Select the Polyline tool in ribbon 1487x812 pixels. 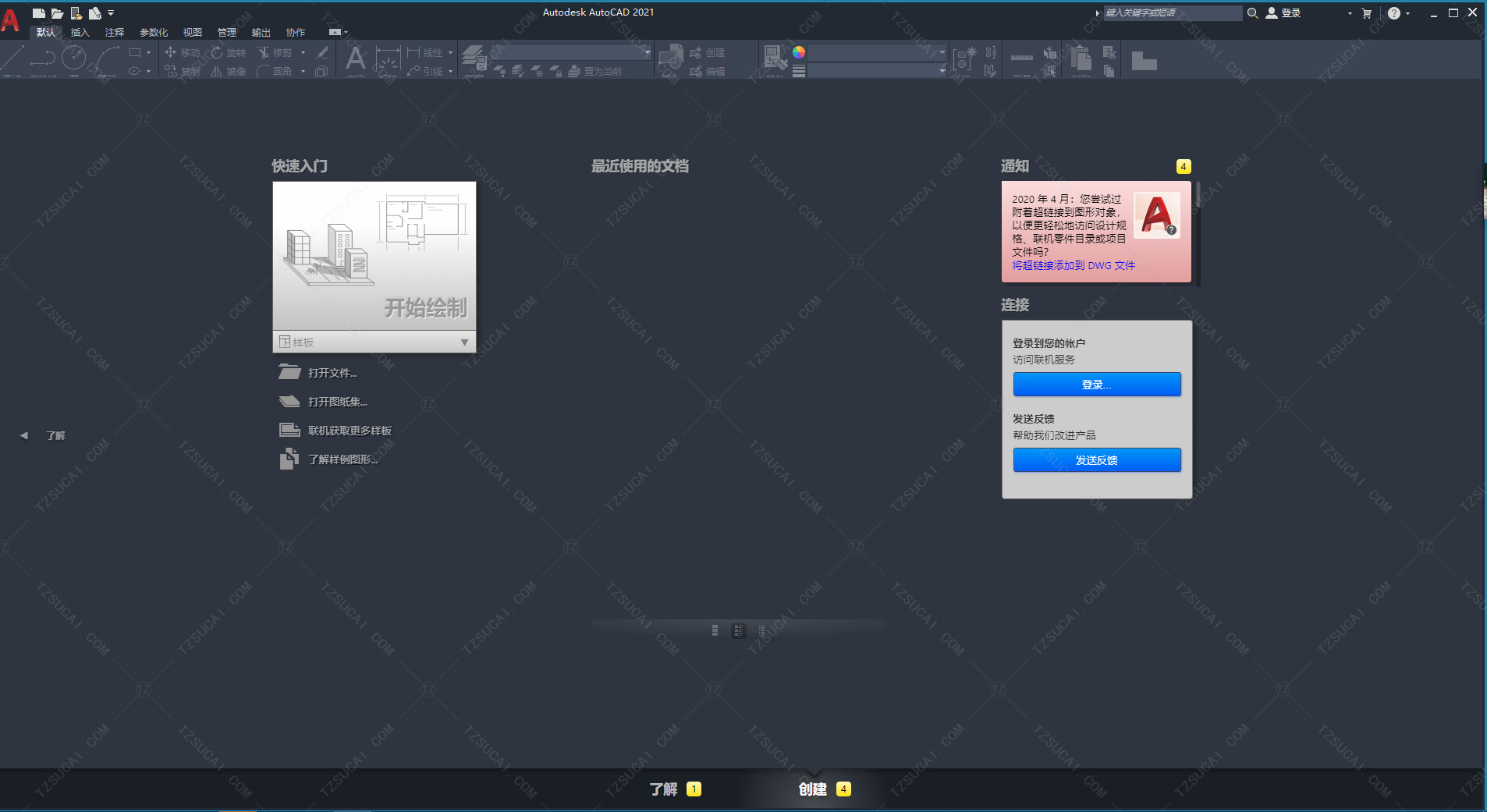(43, 59)
